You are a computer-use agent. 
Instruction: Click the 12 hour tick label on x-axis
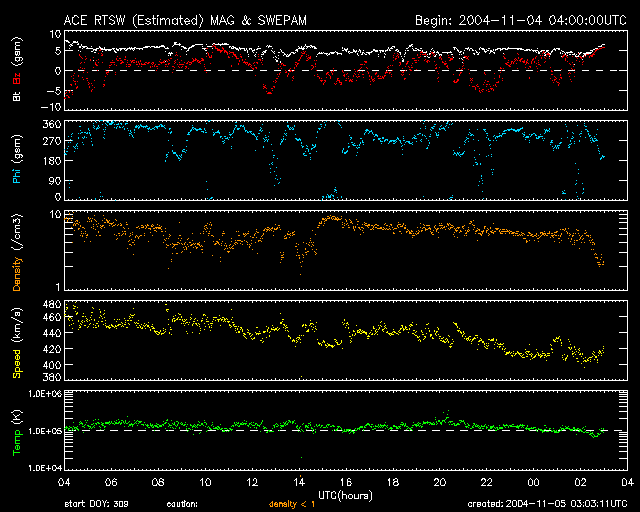coord(252,482)
